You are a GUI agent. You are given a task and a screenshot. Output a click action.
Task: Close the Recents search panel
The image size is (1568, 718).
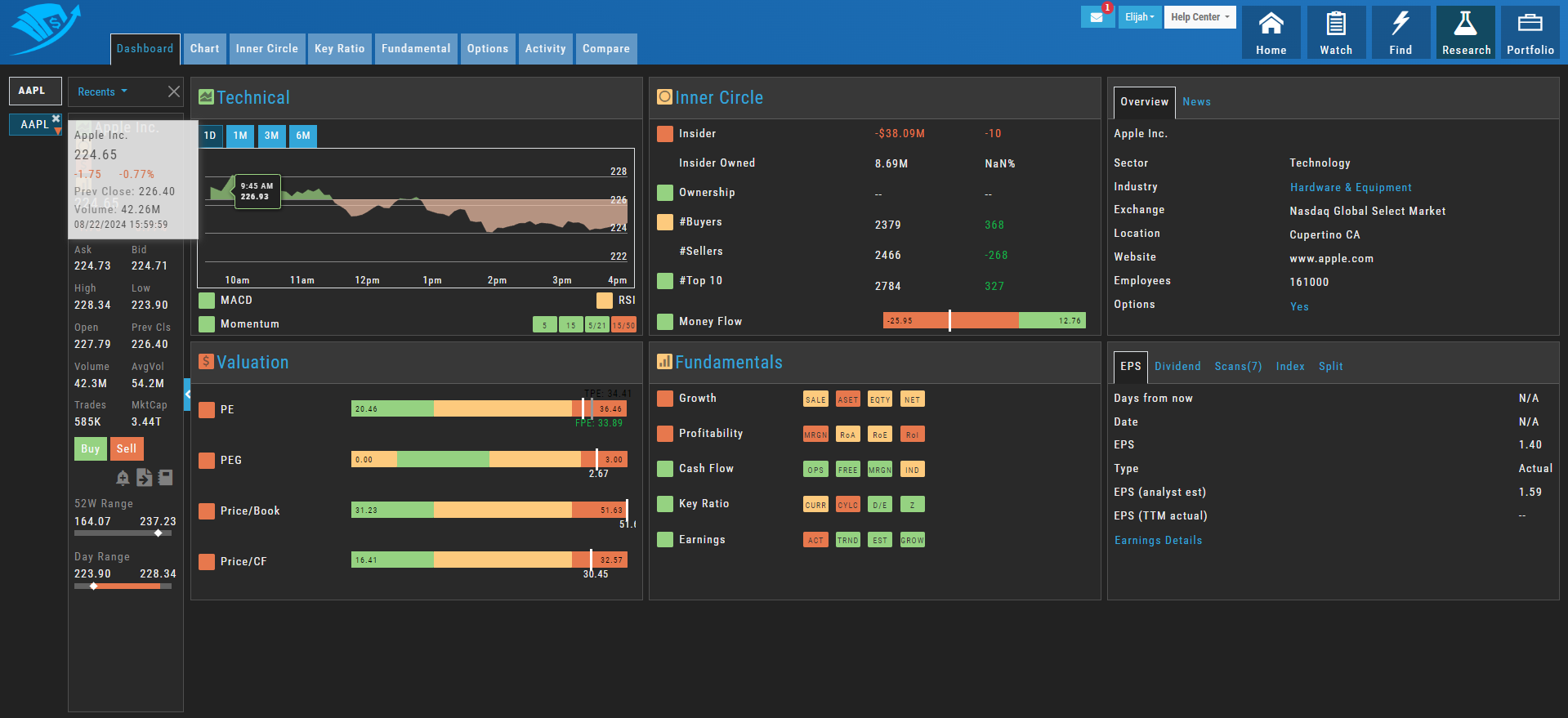[x=173, y=91]
